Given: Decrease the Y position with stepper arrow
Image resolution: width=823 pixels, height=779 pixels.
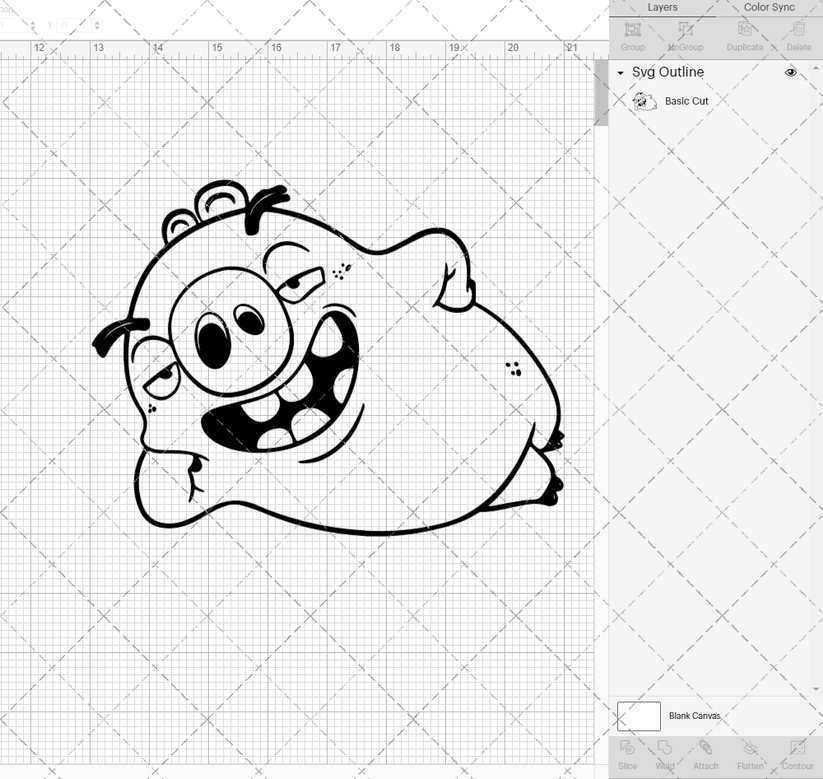Looking at the screenshot, I should (97, 28).
